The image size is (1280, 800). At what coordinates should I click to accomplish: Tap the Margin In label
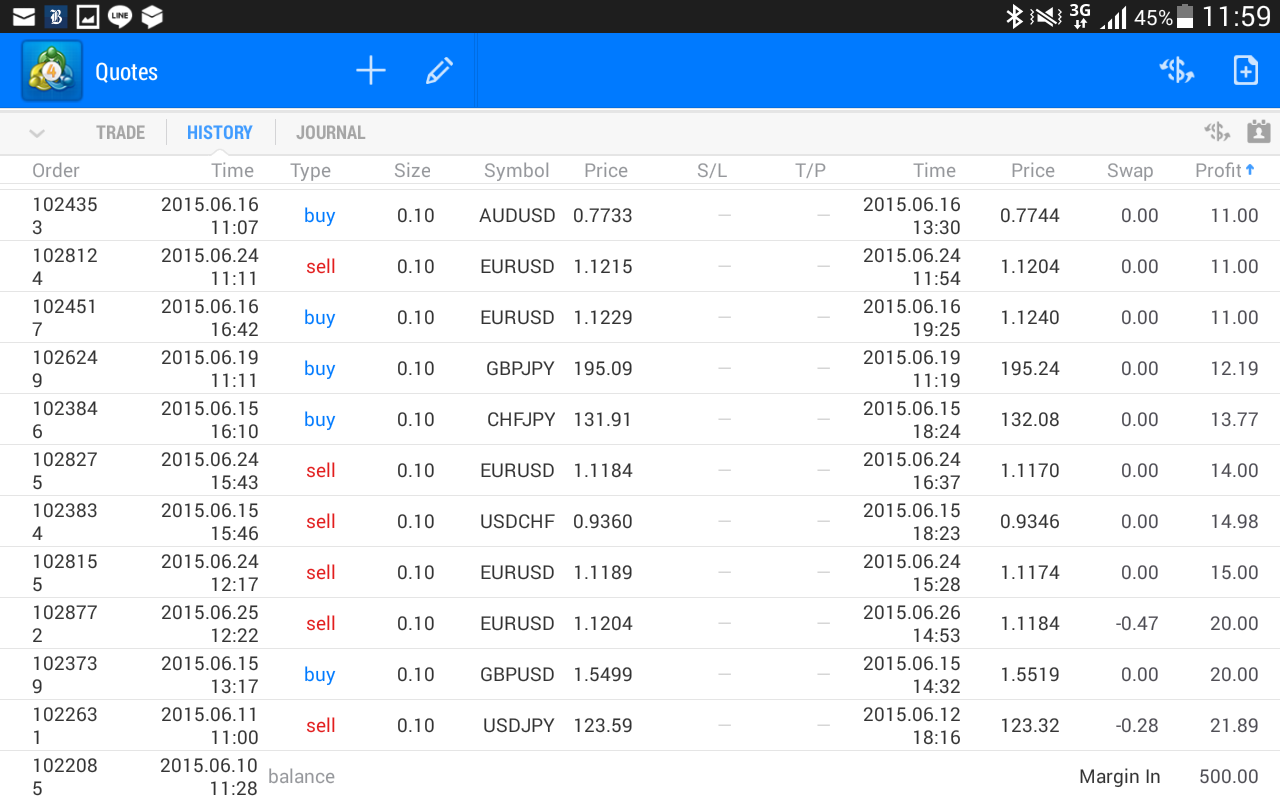(1120, 776)
